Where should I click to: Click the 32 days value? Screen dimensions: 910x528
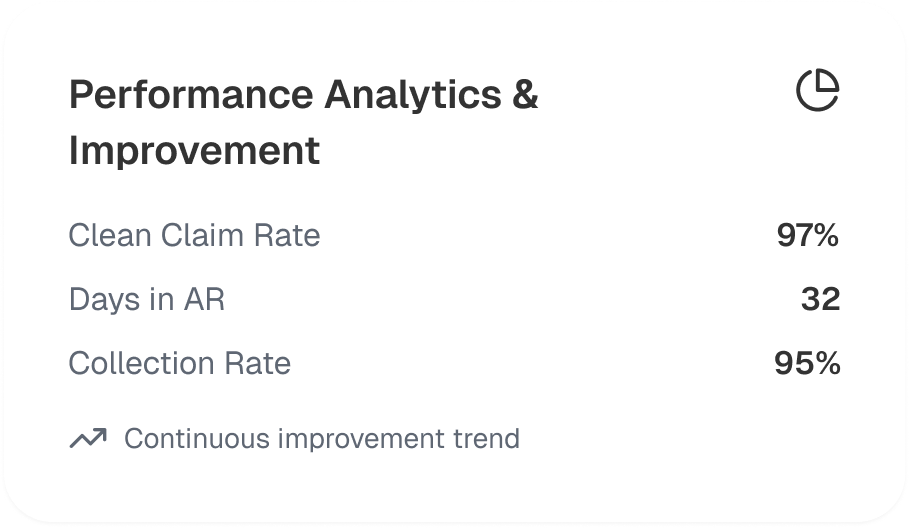coord(820,299)
